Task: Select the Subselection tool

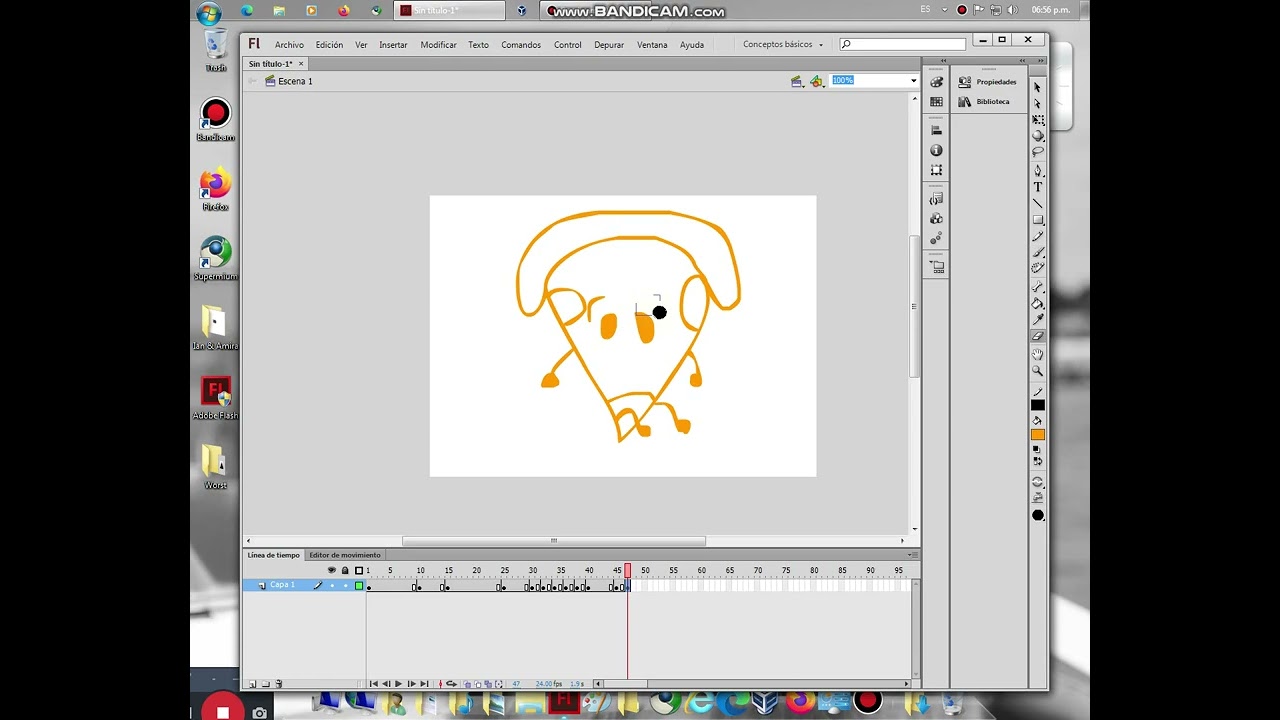Action: [x=1037, y=103]
